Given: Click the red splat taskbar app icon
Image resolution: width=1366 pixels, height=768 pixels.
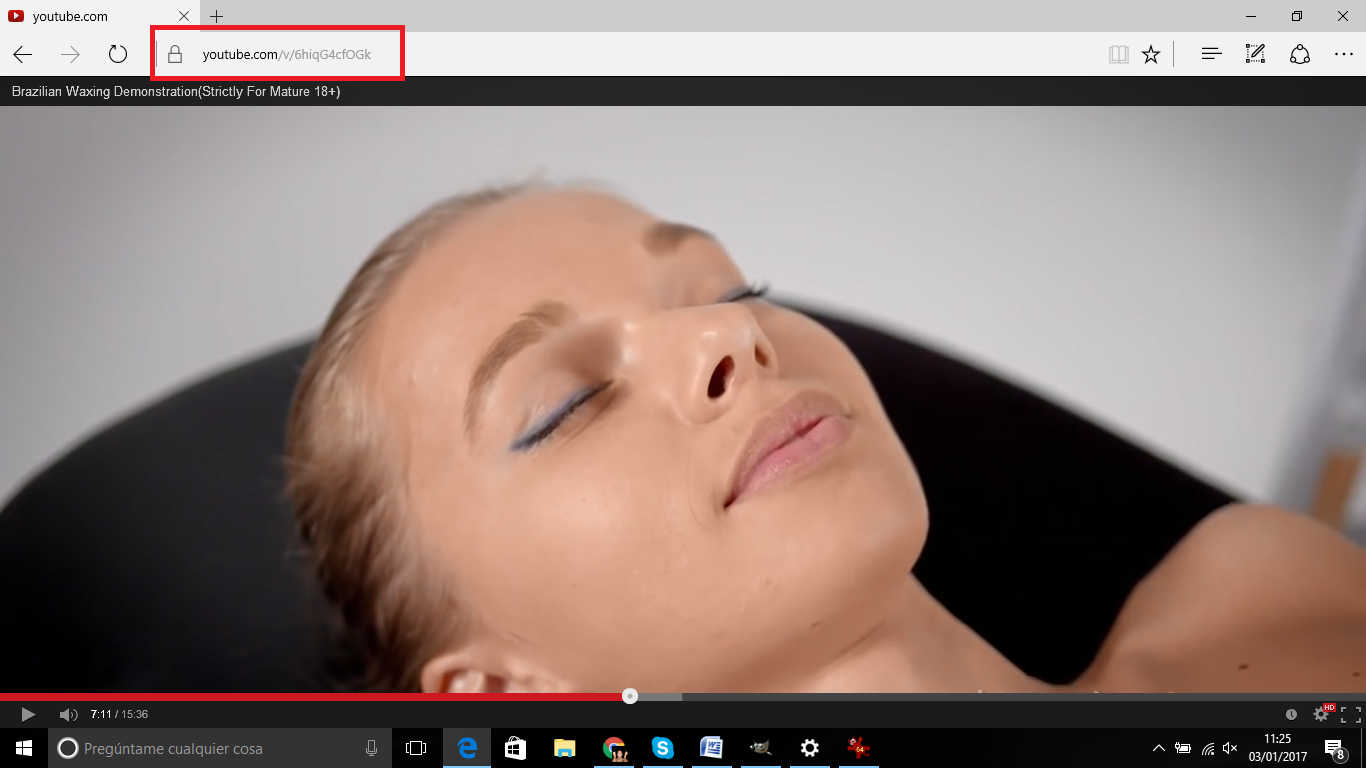Looking at the screenshot, I should coord(858,748).
